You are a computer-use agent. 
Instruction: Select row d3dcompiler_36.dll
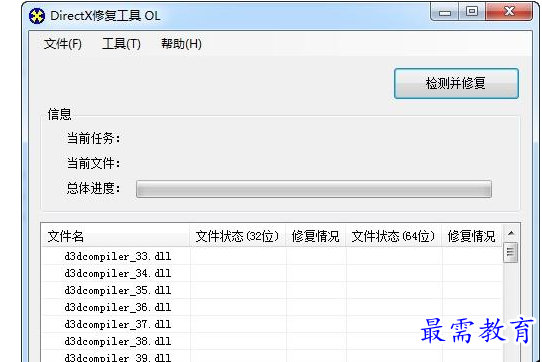tap(272, 307)
